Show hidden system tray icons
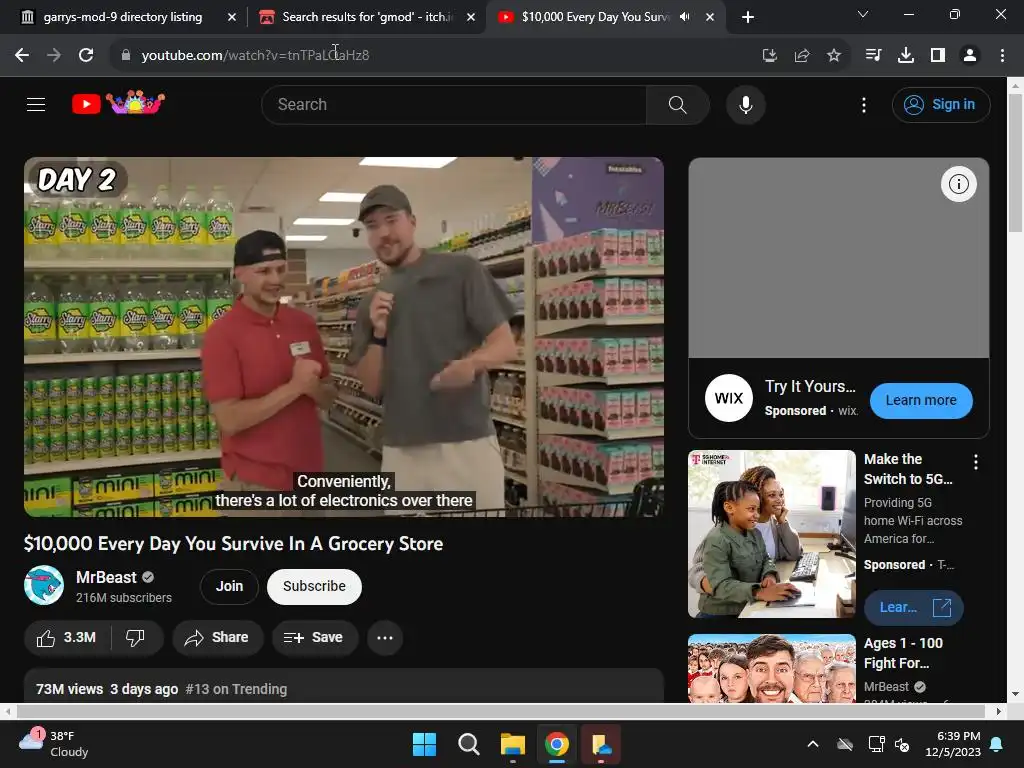1024x768 pixels. (813, 744)
